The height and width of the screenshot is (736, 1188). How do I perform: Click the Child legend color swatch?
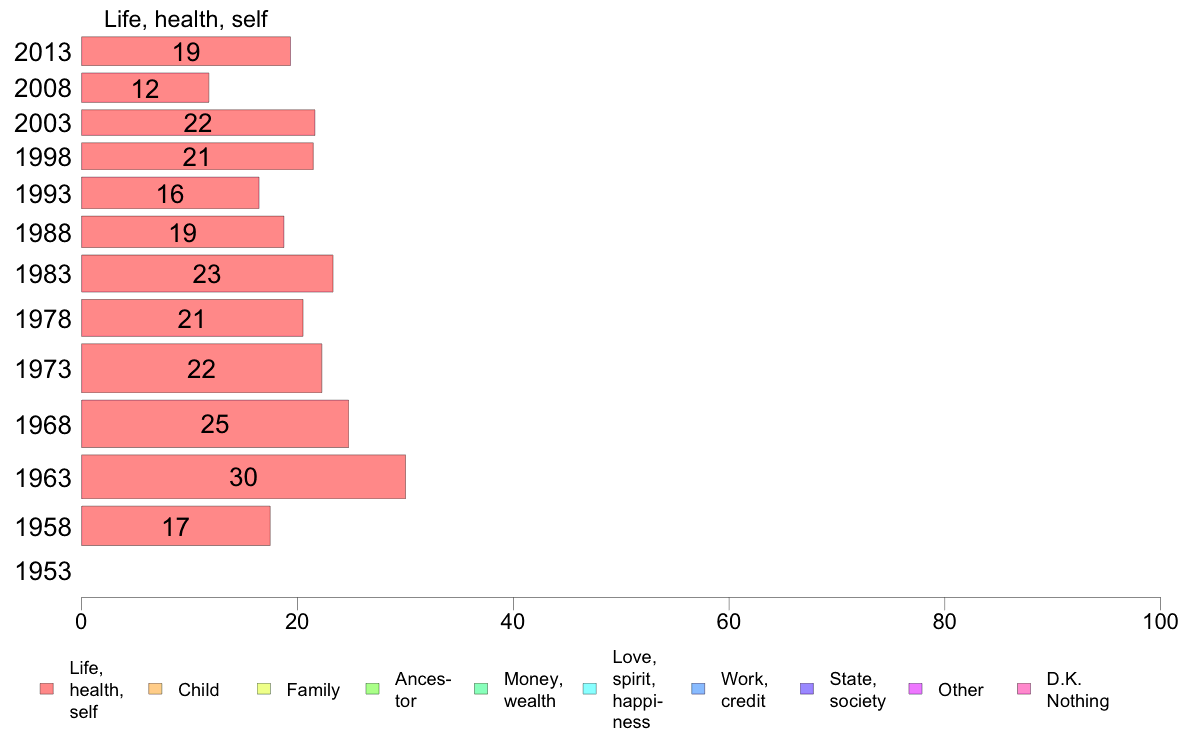click(x=155, y=689)
